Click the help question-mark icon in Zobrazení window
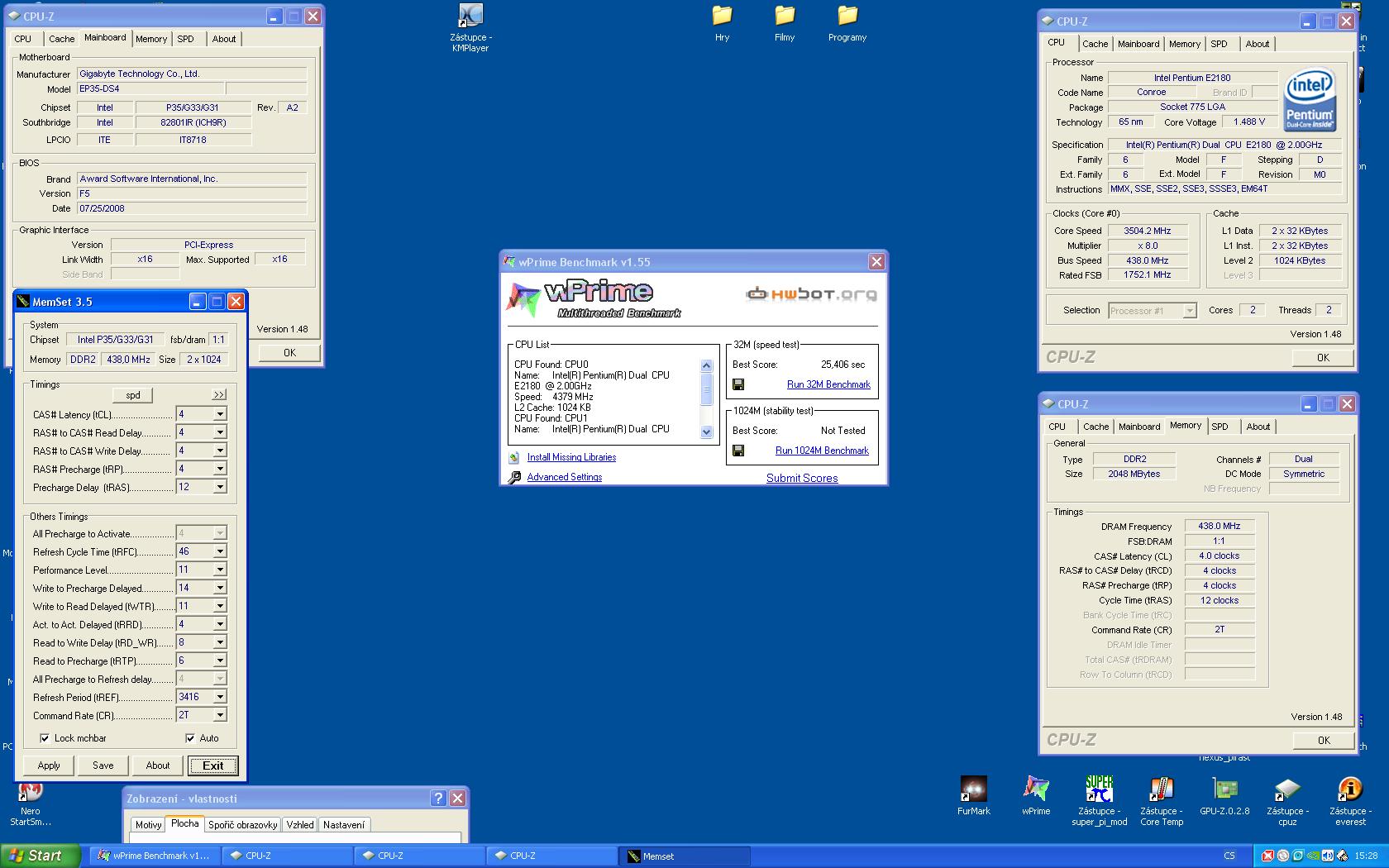Viewport: 1389px width, 868px height. (x=438, y=798)
